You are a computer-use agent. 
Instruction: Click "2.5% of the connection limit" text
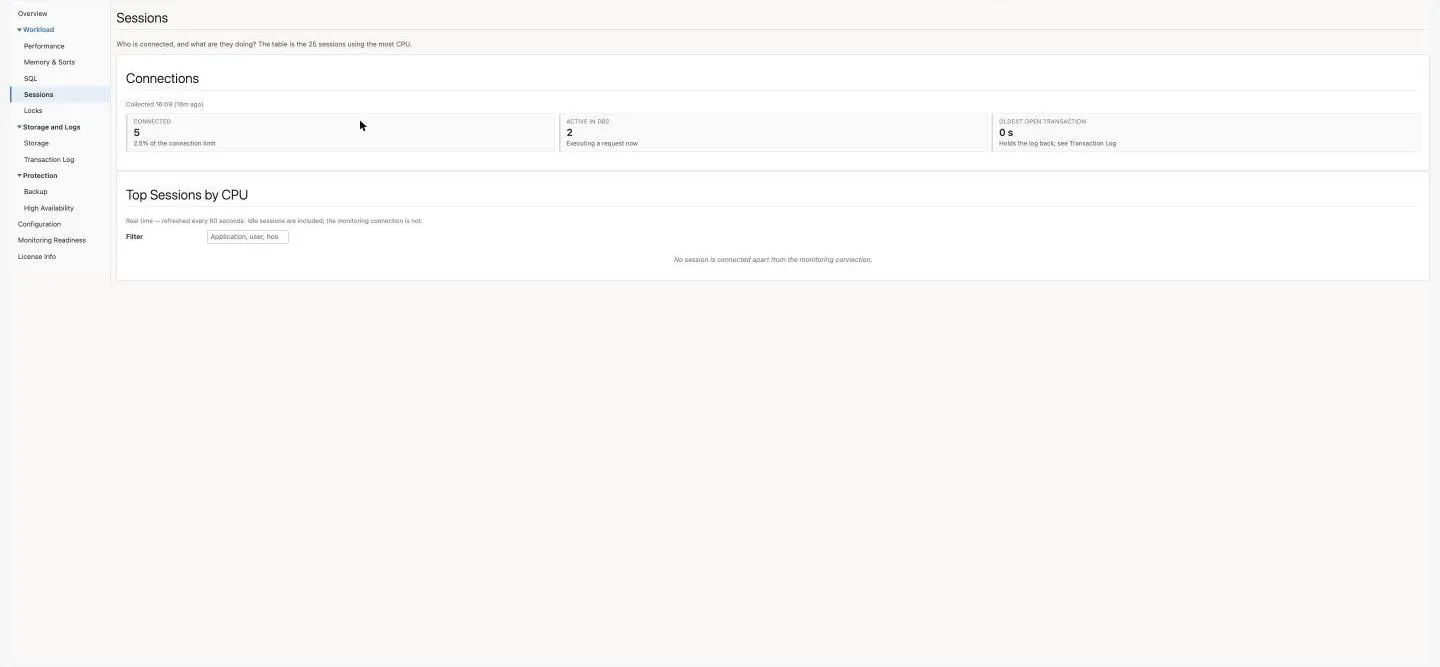pos(175,144)
